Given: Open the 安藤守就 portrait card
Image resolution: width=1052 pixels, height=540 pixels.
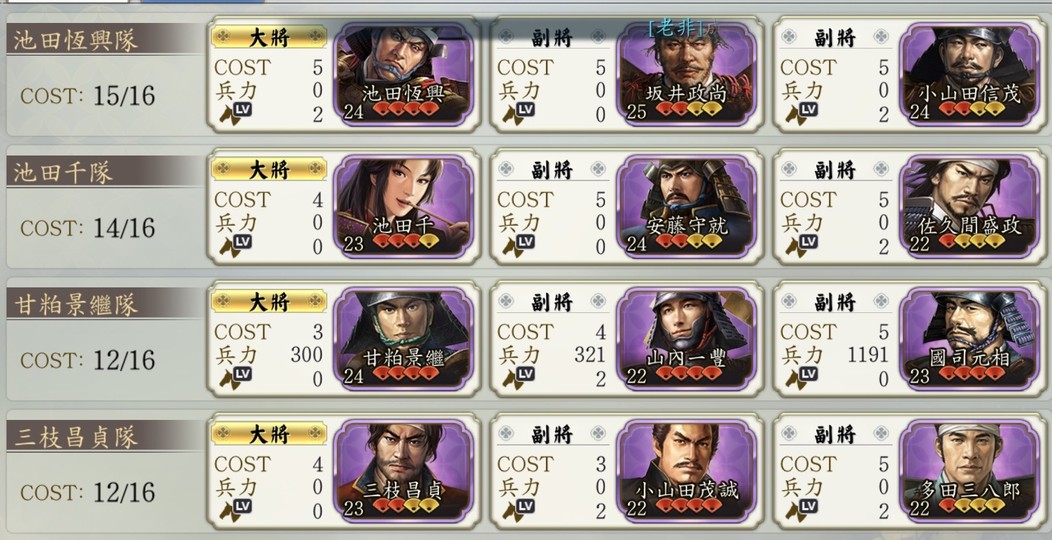Looking at the screenshot, I should coord(686,206).
